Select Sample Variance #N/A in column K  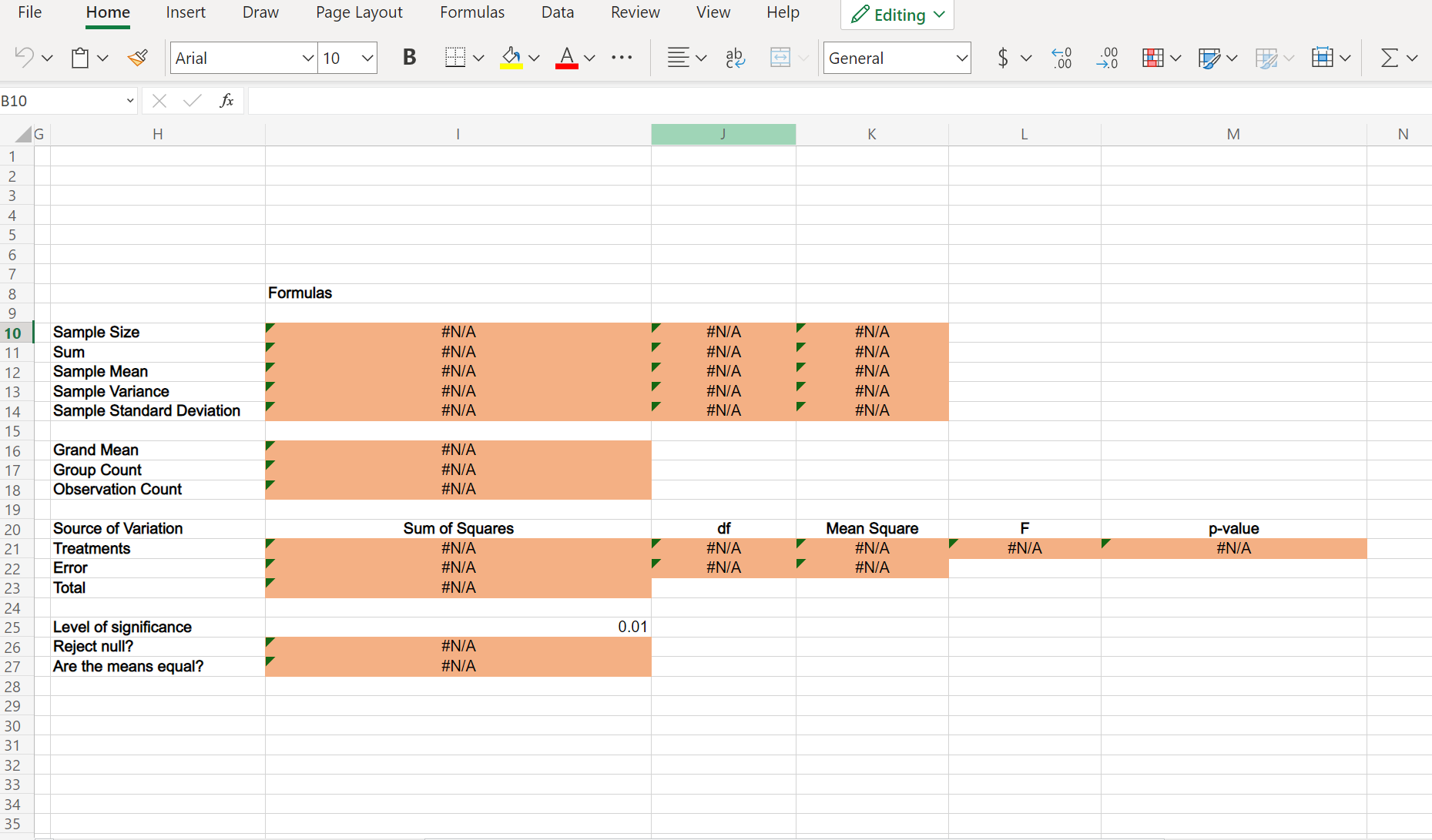click(x=872, y=391)
